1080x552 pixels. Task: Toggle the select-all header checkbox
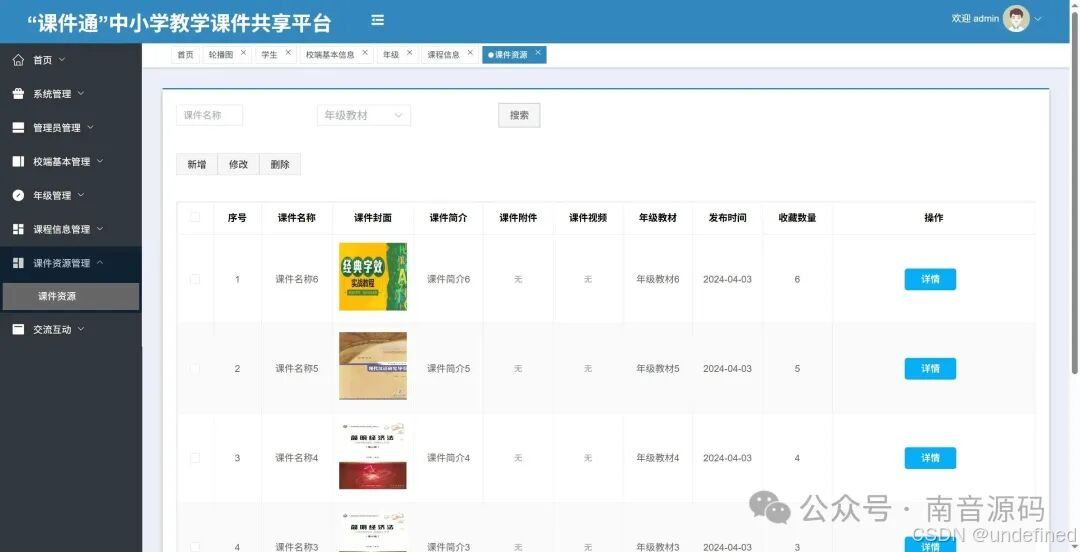click(x=195, y=217)
